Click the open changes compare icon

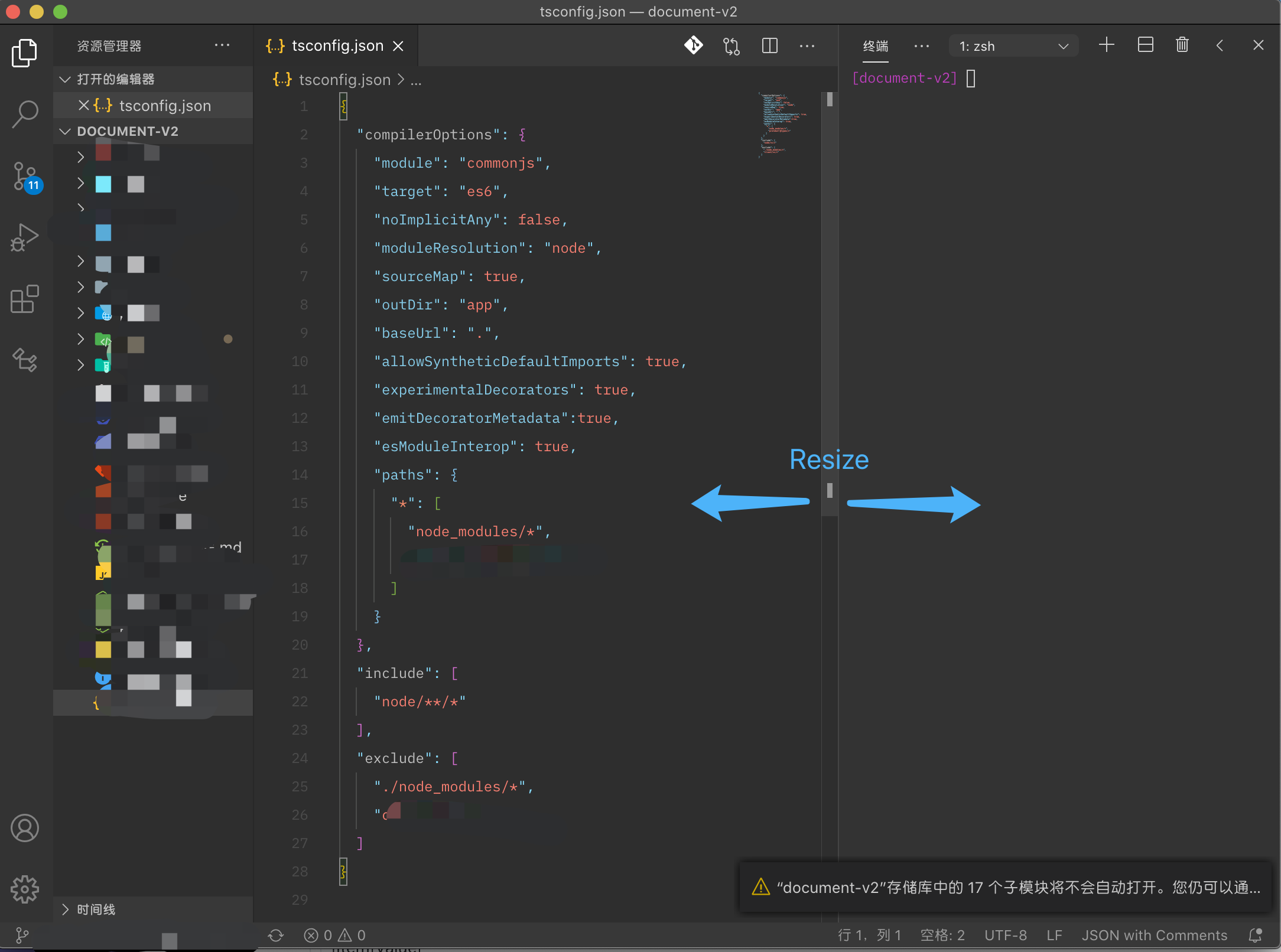[731, 45]
